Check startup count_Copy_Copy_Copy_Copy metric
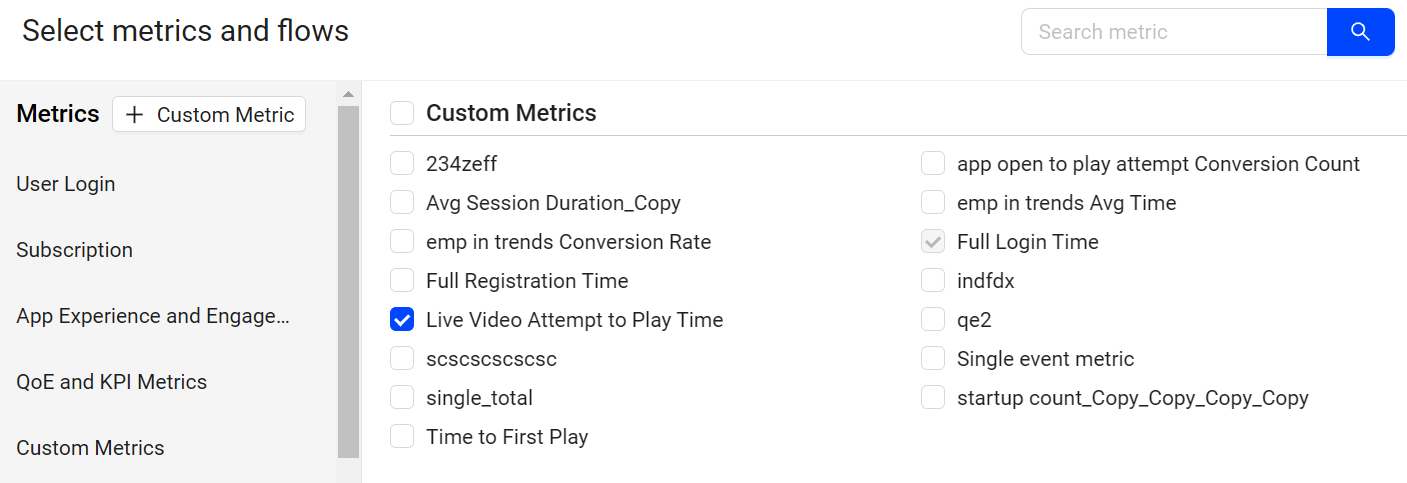This screenshot has height=483, width=1407. point(933,398)
